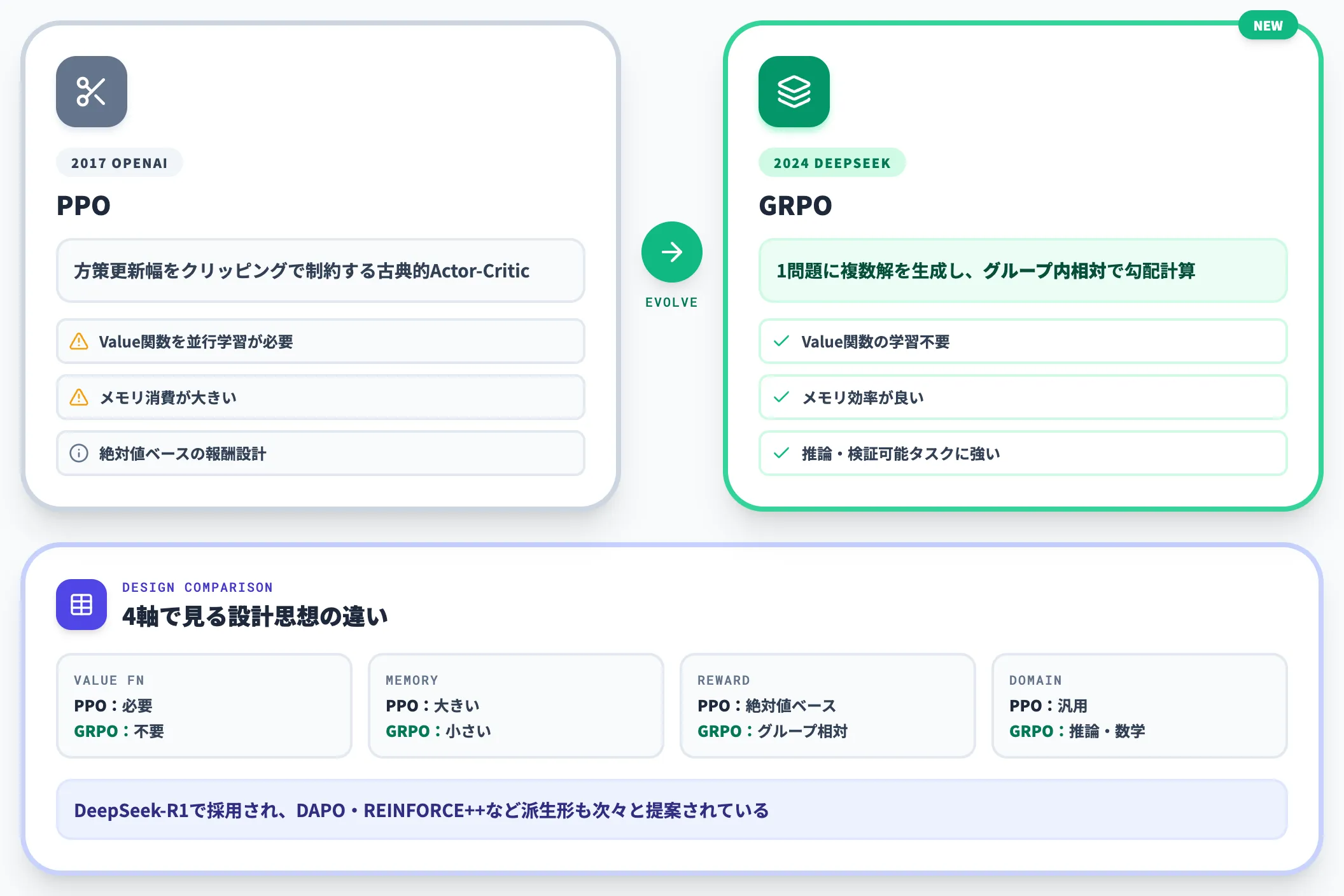Click the text メモリ効率が良い

[862, 398]
